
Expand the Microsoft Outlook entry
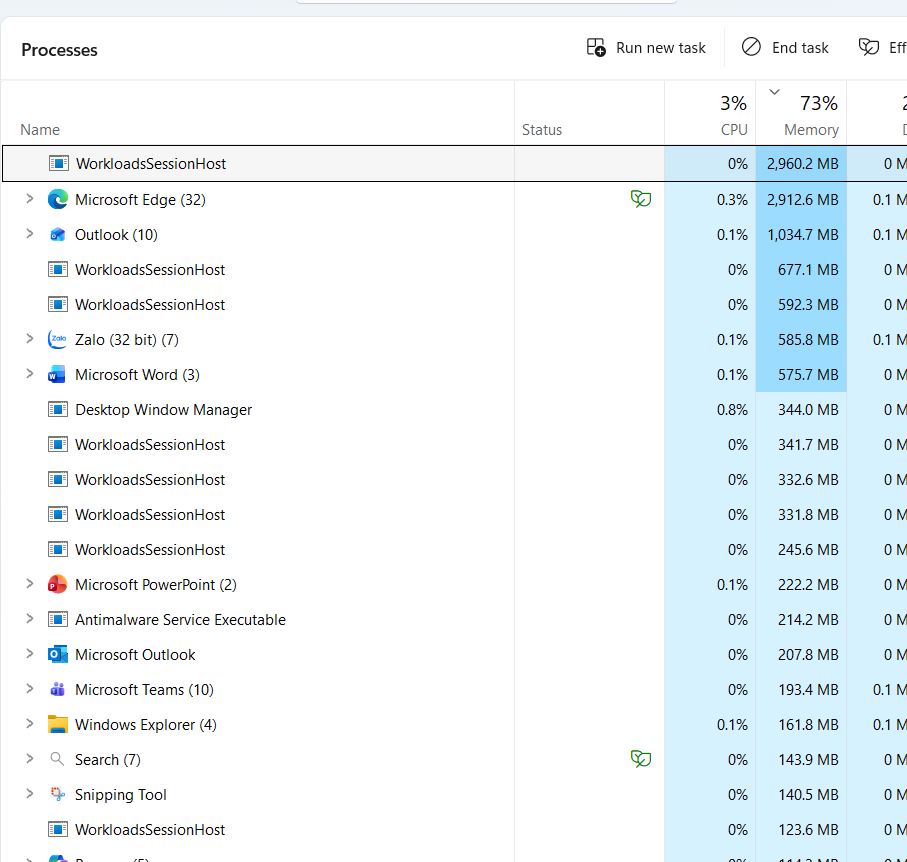[x=30, y=654]
